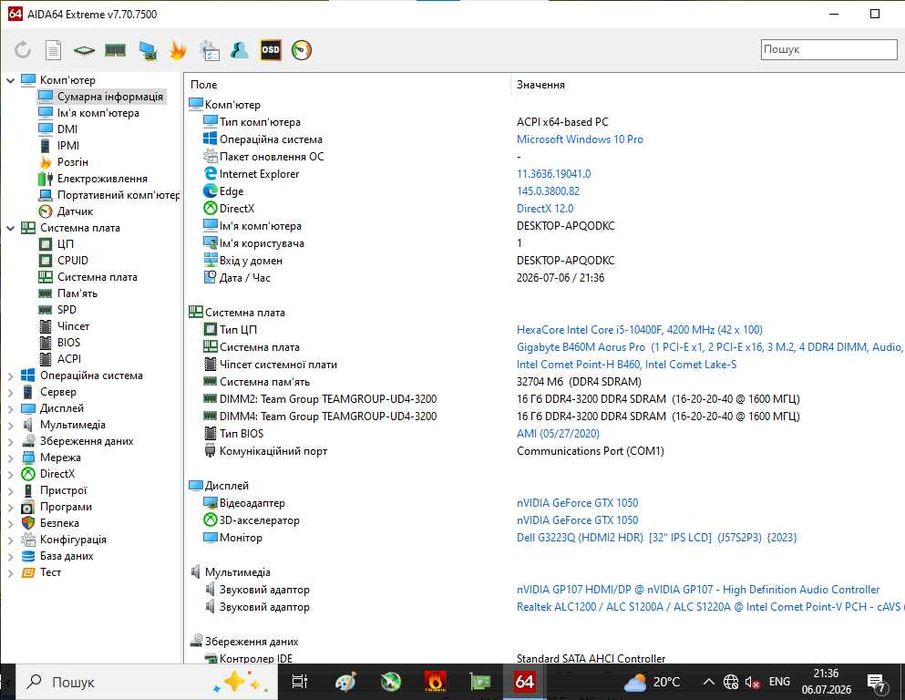Image resolution: width=905 pixels, height=700 pixels.
Task: Click into the Пошук search field in AIDA64
Action: [829, 50]
